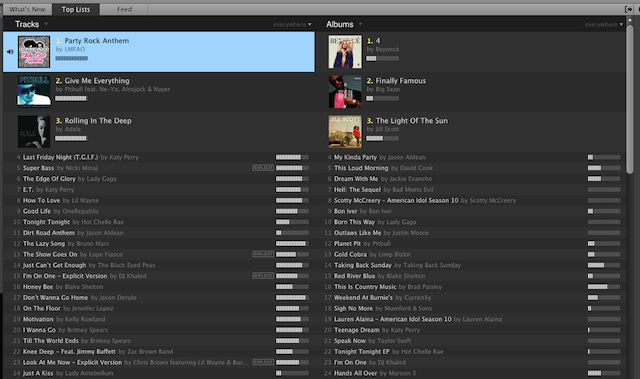
Task: Select track 'Honey Bee'
Action: 38,287
